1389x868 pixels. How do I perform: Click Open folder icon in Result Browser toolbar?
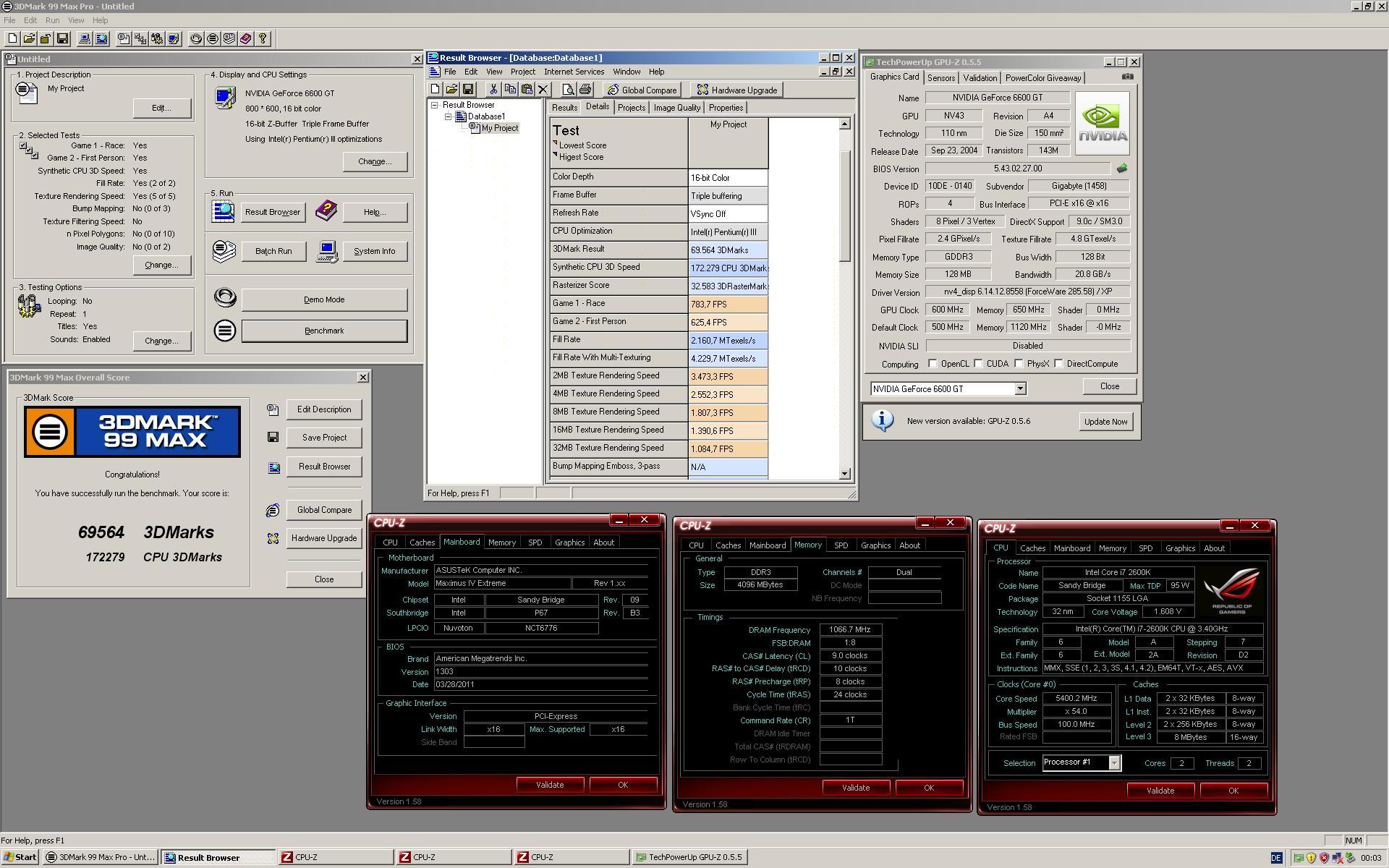click(451, 90)
